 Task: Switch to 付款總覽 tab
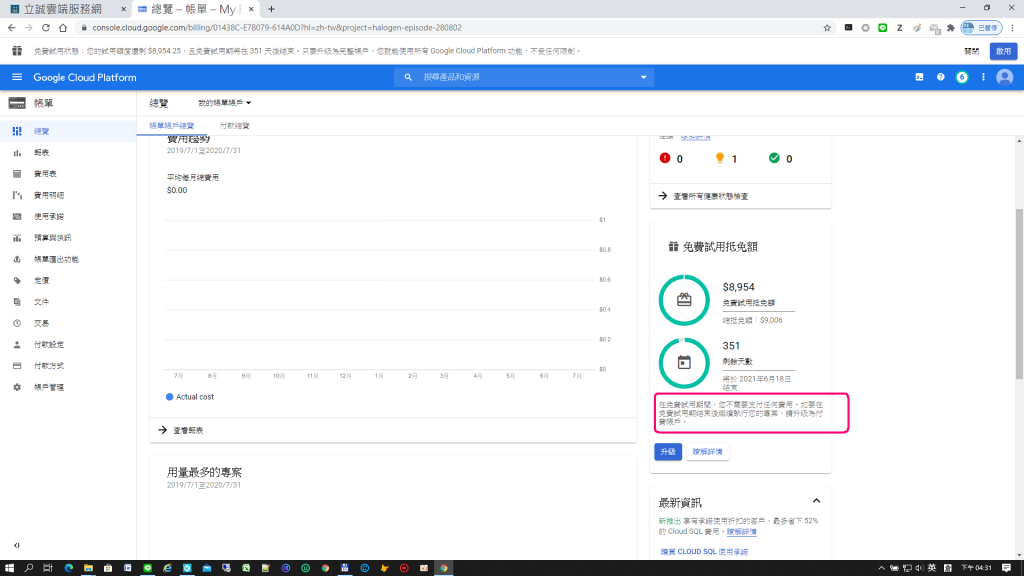[234, 125]
